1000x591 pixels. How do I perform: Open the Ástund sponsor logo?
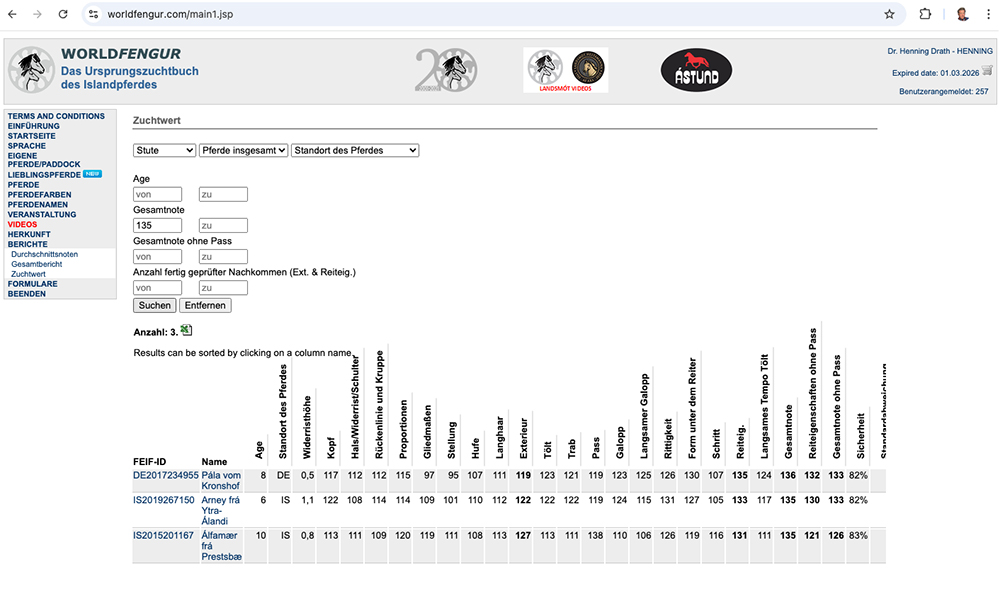pyautogui.click(x=696, y=70)
